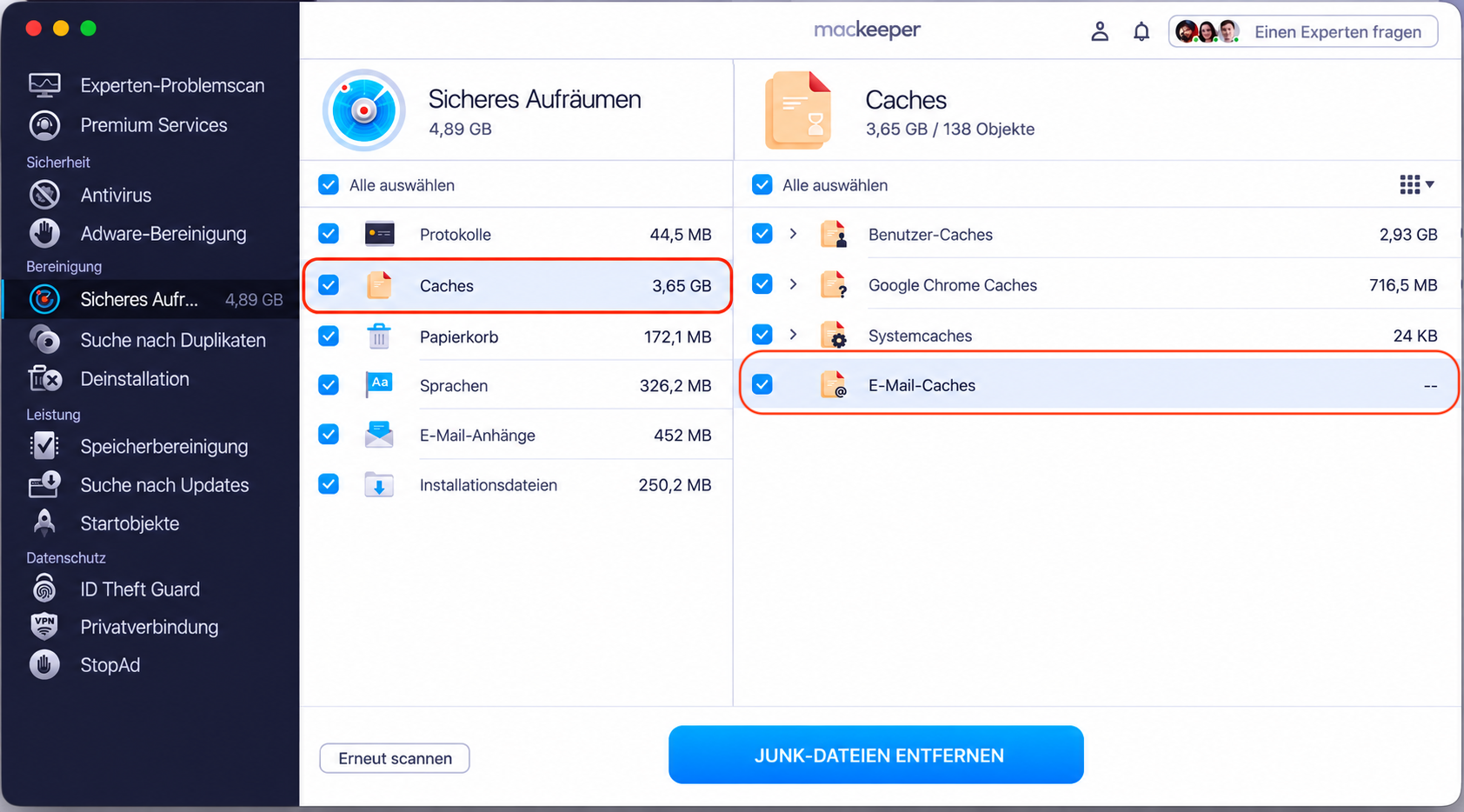
Task: Select the Sprachen 326,2 MB row
Action: pos(518,385)
